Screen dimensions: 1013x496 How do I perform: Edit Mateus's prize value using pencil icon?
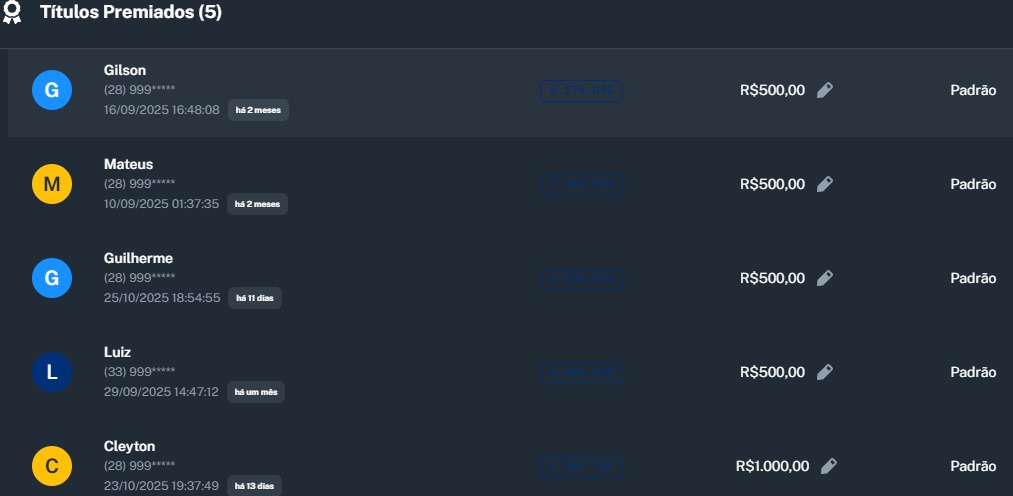click(x=824, y=184)
